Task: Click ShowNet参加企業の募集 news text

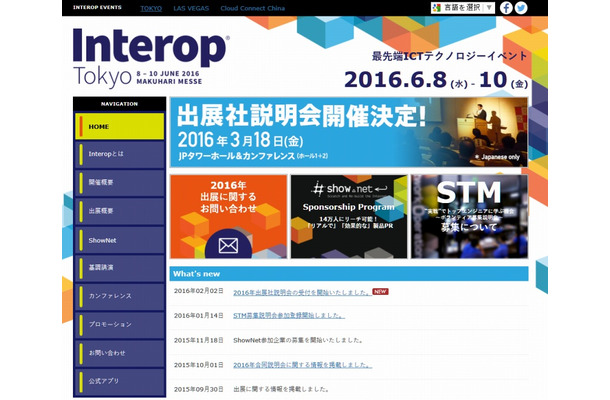Action: click(x=298, y=340)
